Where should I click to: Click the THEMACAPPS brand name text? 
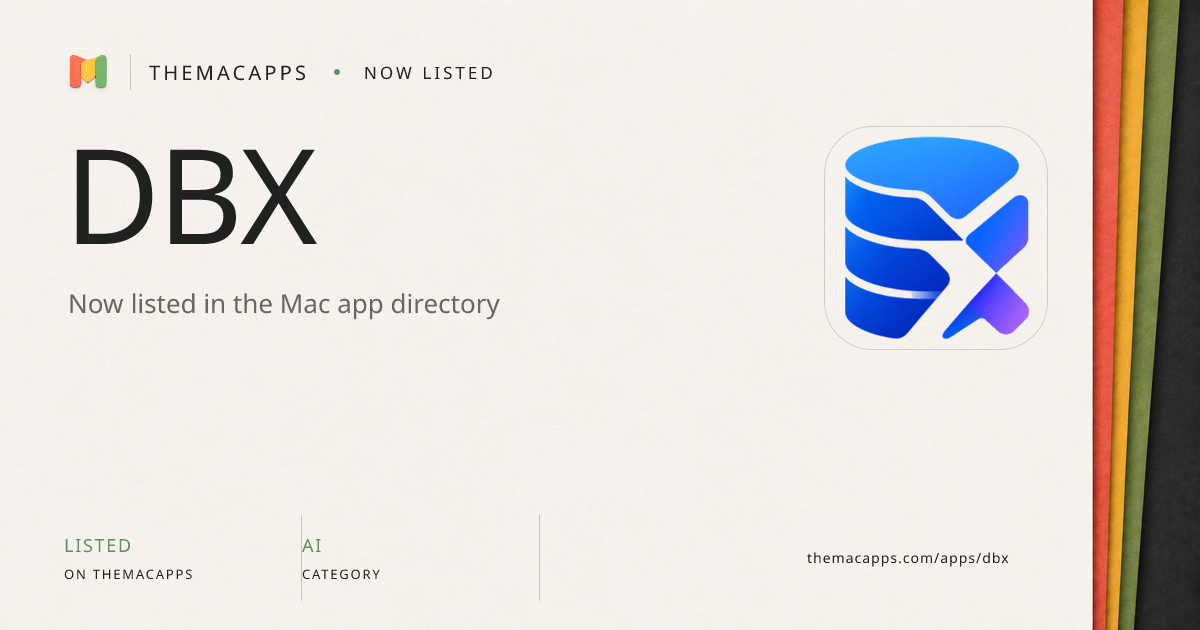[x=228, y=73]
